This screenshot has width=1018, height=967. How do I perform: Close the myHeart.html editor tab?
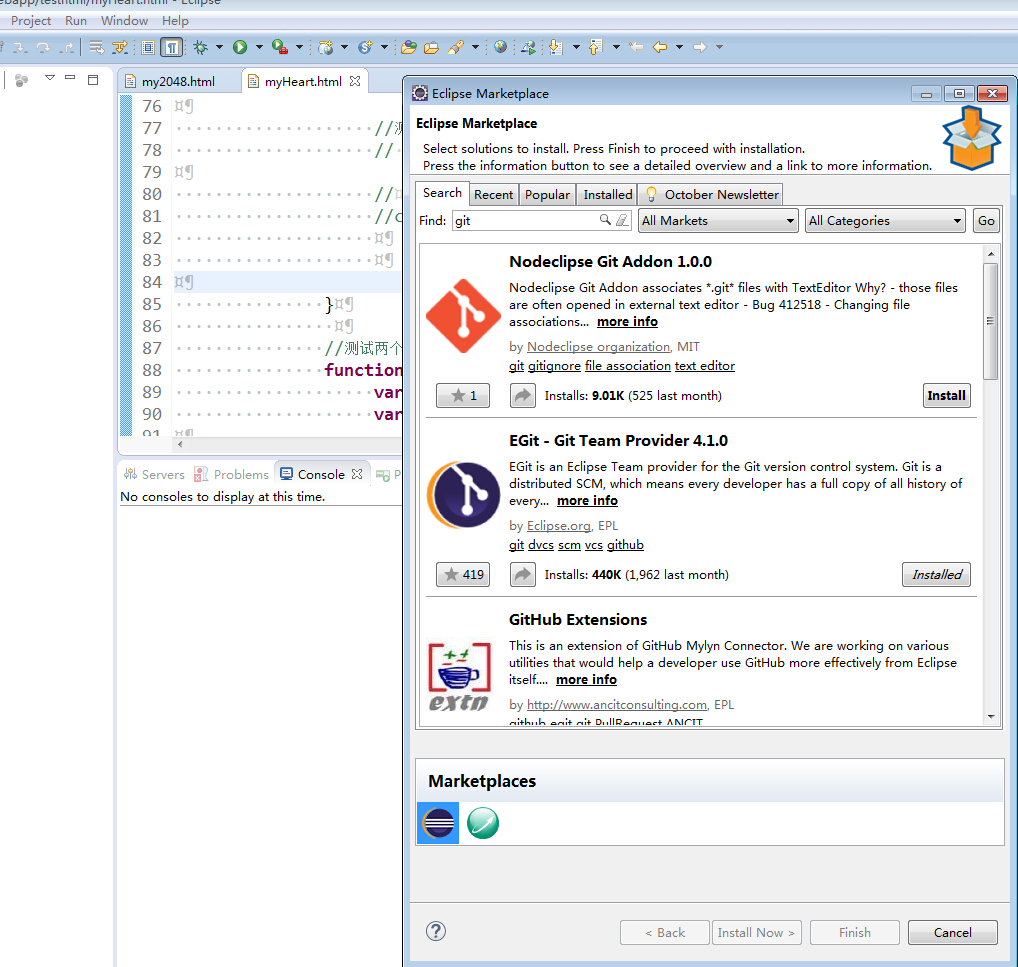pos(354,81)
